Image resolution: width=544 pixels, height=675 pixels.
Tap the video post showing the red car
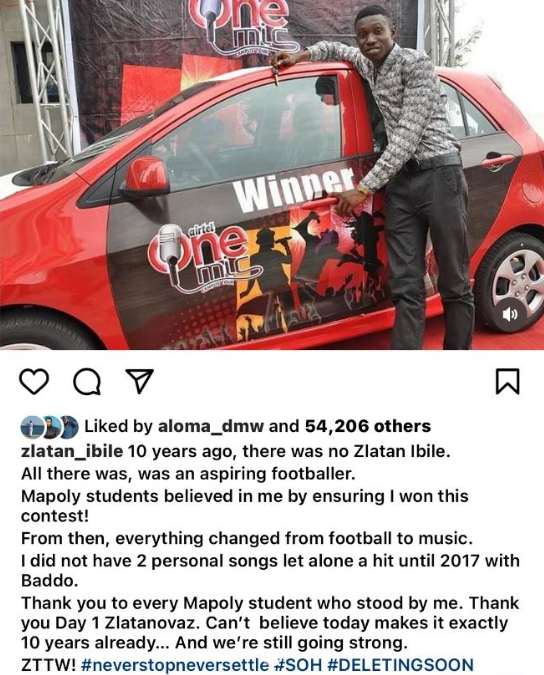(x=272, y=174)
